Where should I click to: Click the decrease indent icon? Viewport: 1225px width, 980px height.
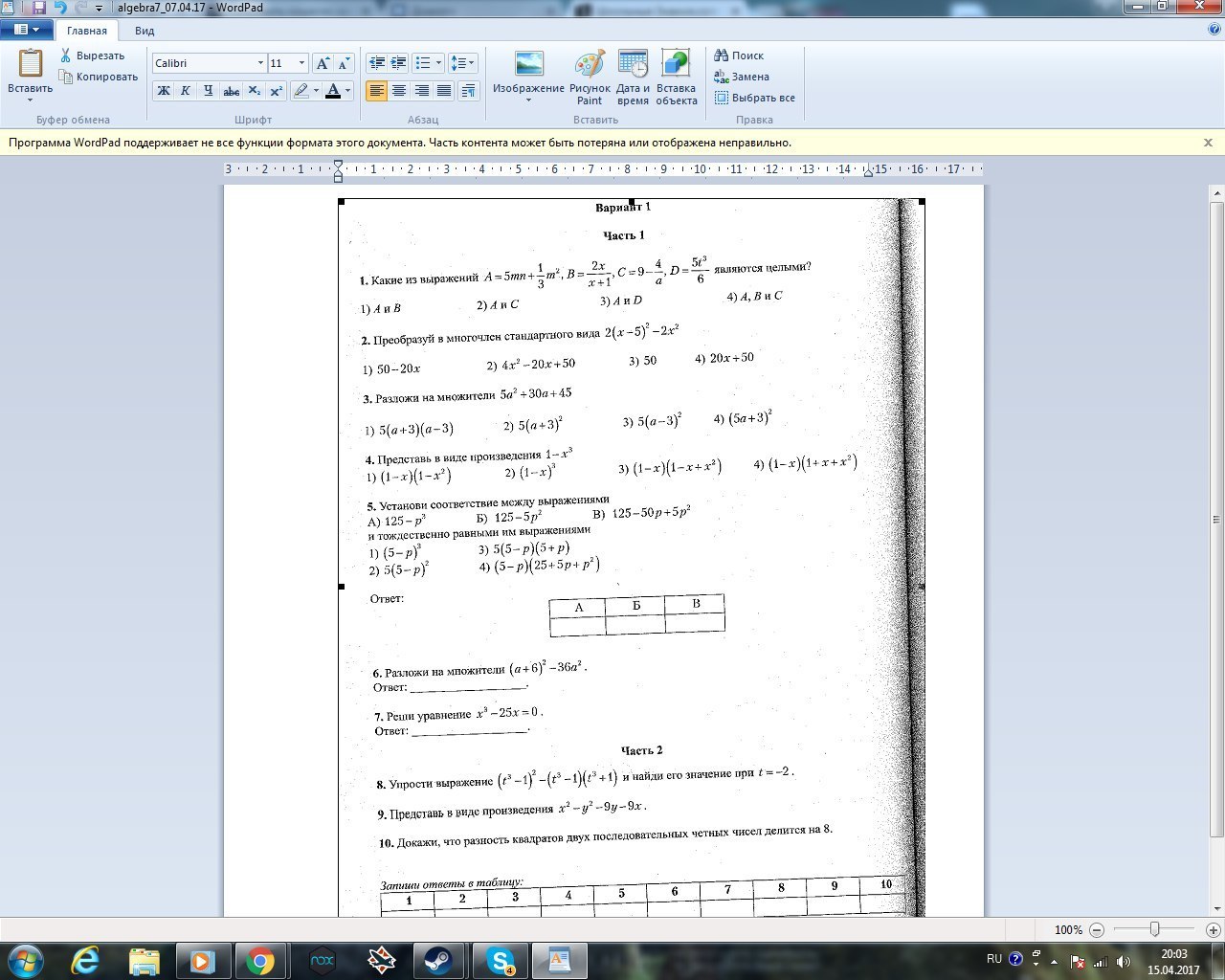click(x=377, y=63)
